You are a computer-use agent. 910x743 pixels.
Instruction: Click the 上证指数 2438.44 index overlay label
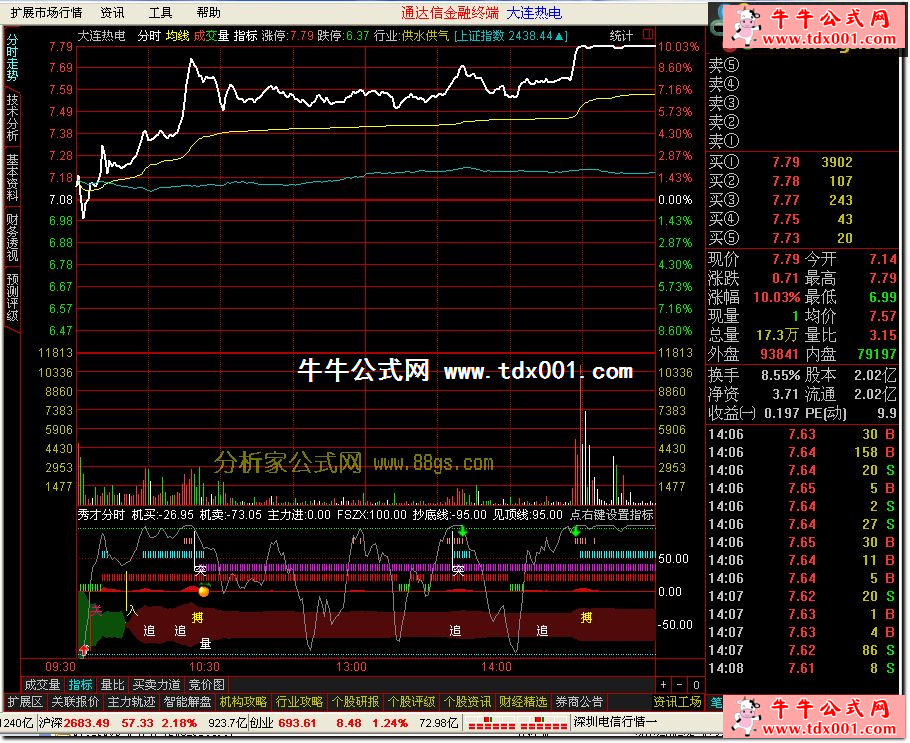tap(511, 36)
